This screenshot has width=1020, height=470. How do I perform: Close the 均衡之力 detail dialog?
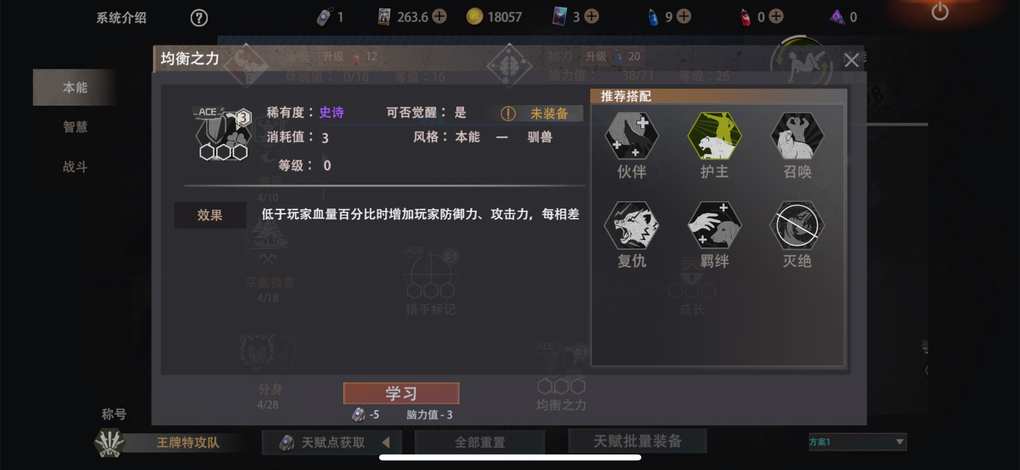click(x=852, y=60)
